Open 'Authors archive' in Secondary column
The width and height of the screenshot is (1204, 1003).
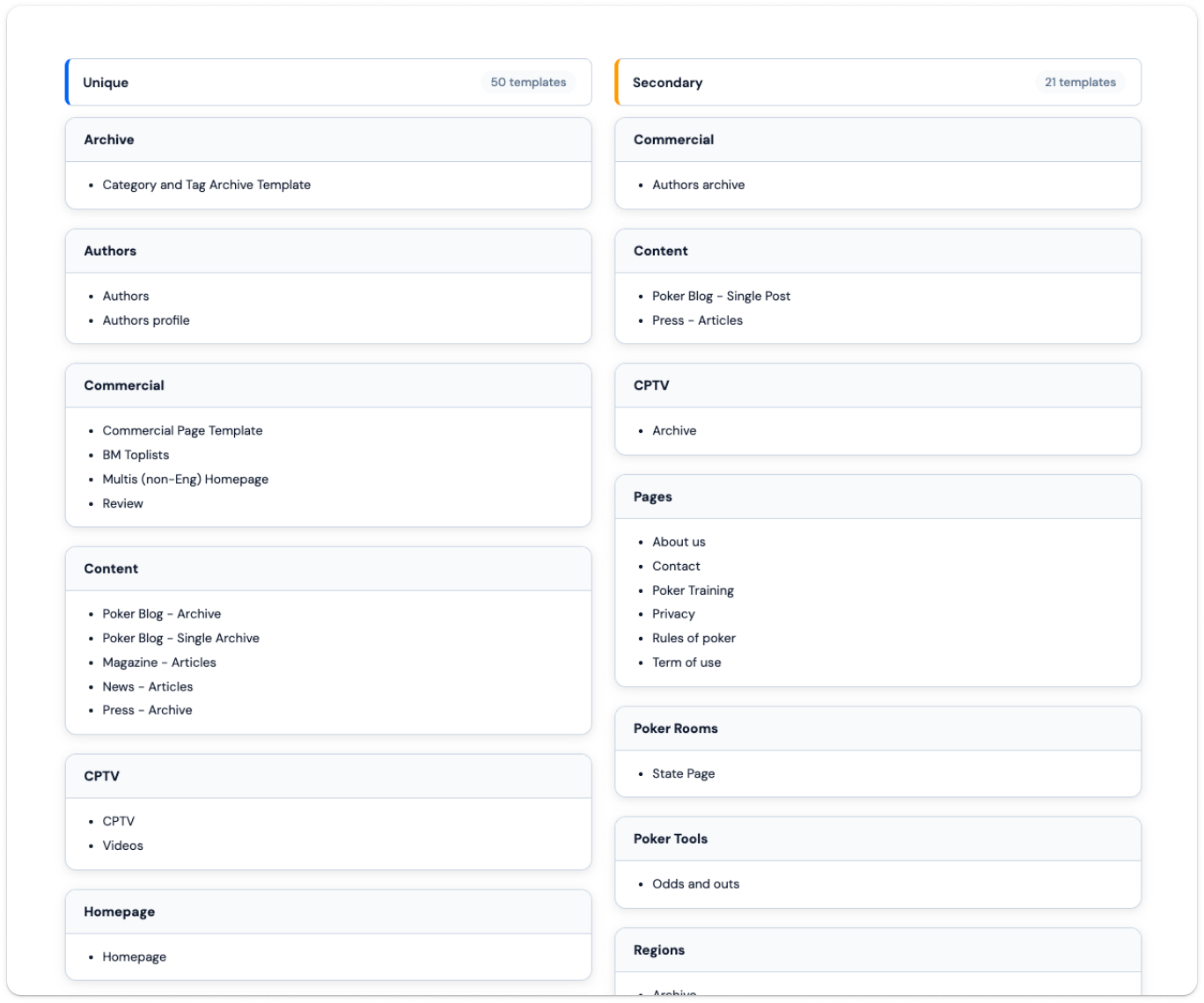(x=698, y=185)
